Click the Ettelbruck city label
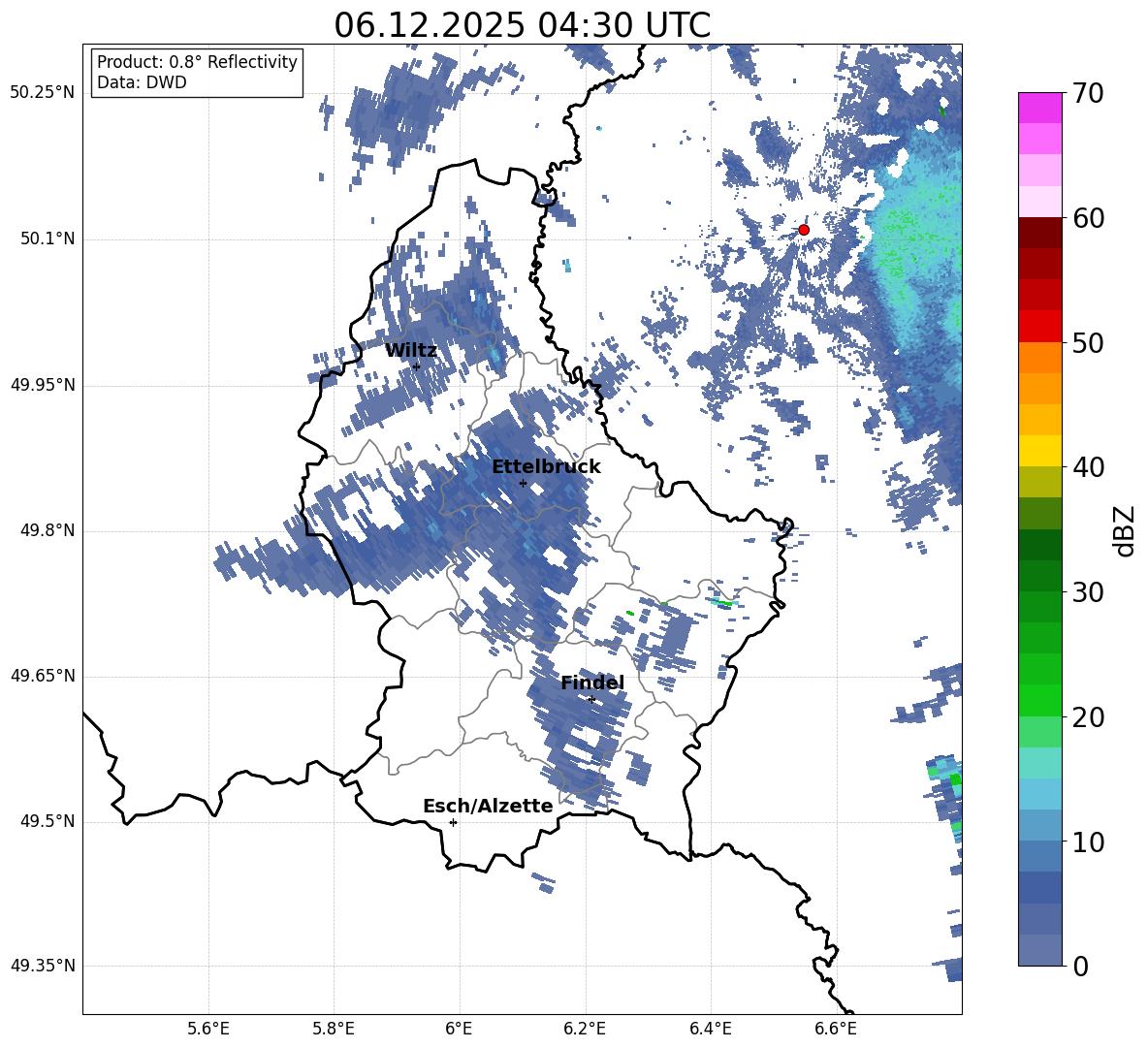Viewport: 1148px width, 1048px height. click(x=546, y=467)
